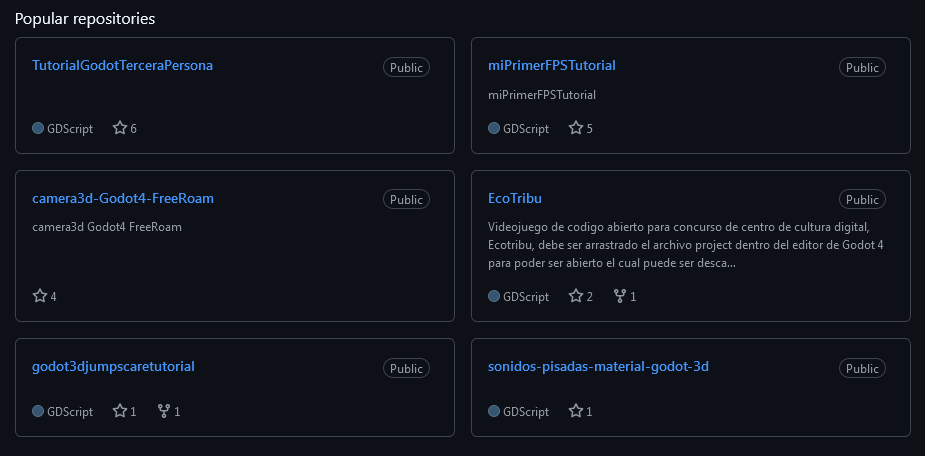Click GDScript language dot on EcoTribu
925x456 pixels.
click(x=494, y=296)
